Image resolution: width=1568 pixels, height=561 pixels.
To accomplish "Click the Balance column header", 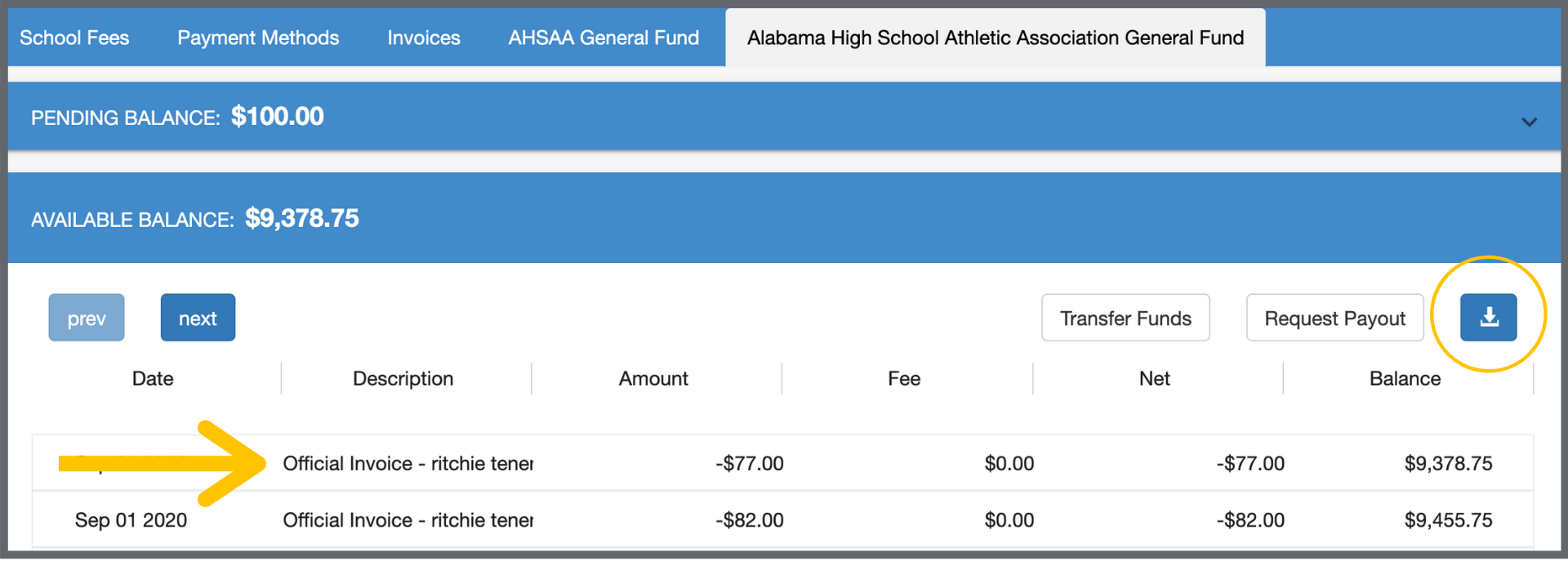I will 1405,379.
